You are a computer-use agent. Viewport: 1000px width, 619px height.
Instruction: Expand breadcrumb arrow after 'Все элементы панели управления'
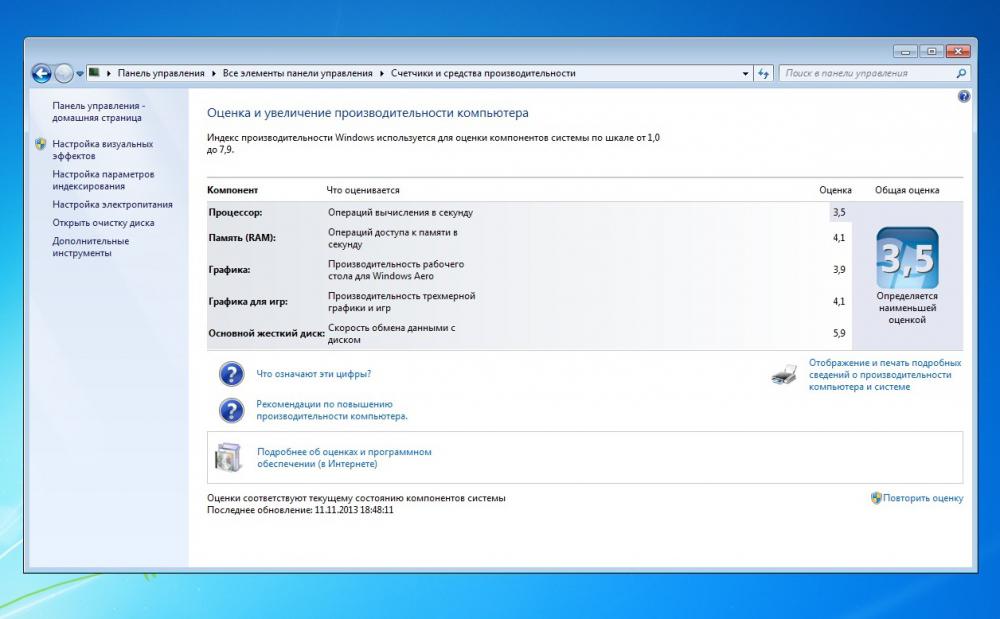click(x=381, y=73)
